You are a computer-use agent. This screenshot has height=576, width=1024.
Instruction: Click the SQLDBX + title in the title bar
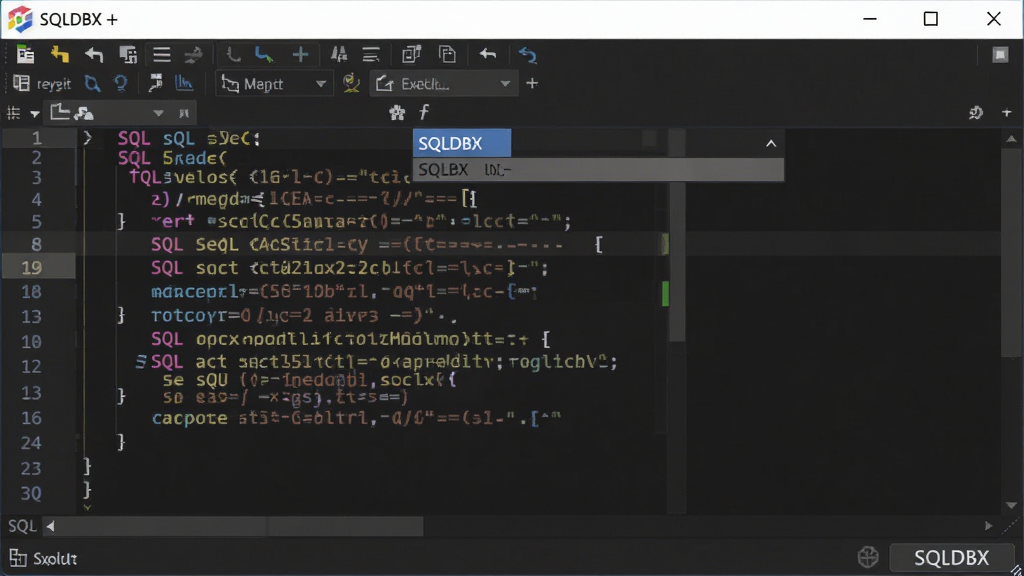pyautogui.click(x=79, y=20)
